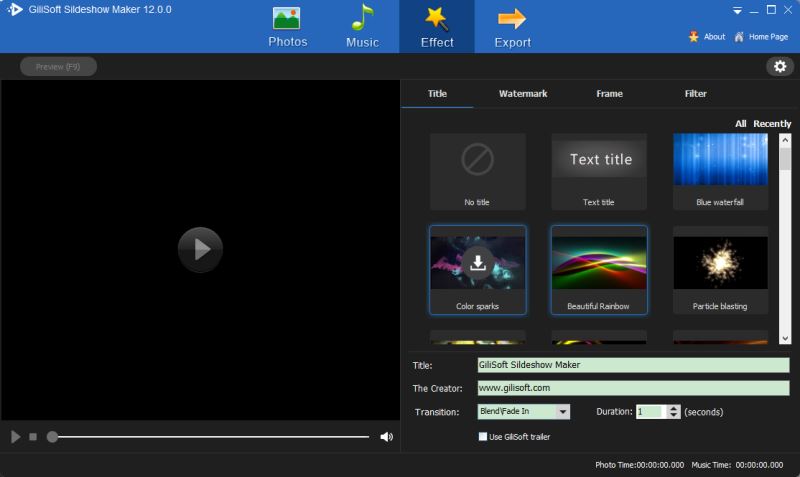Open the About dialog
This screenshot has height=477, width=800.
[714, 37]
